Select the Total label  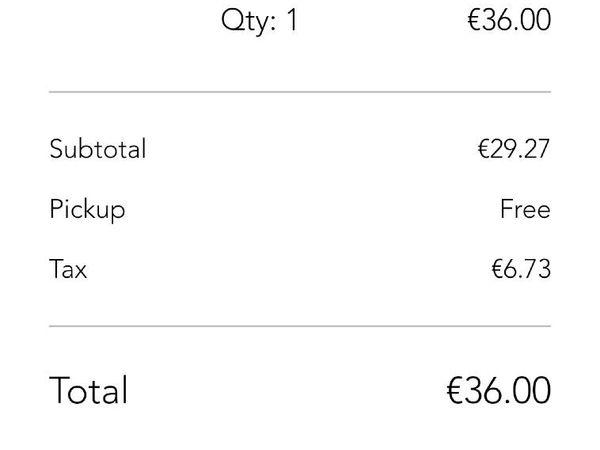coord(89,390)
